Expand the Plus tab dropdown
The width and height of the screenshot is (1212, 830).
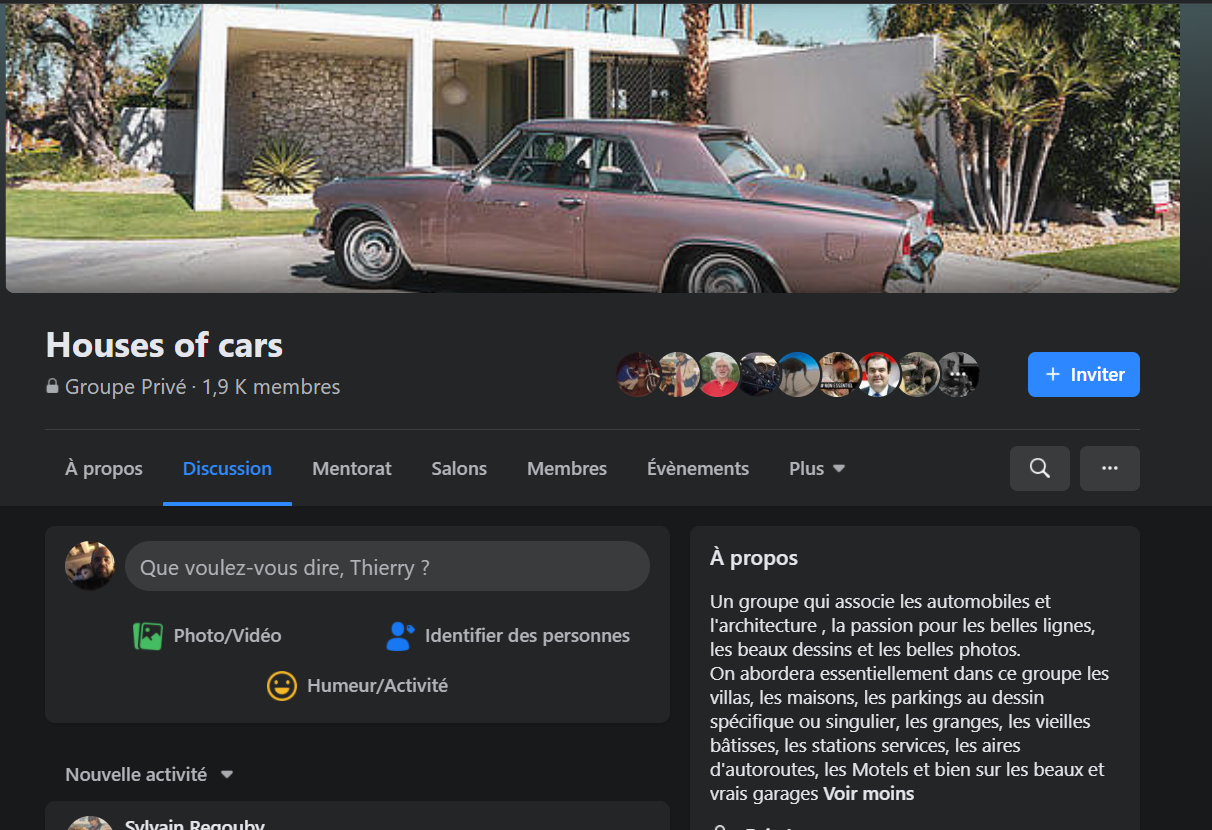click(817, 468)
